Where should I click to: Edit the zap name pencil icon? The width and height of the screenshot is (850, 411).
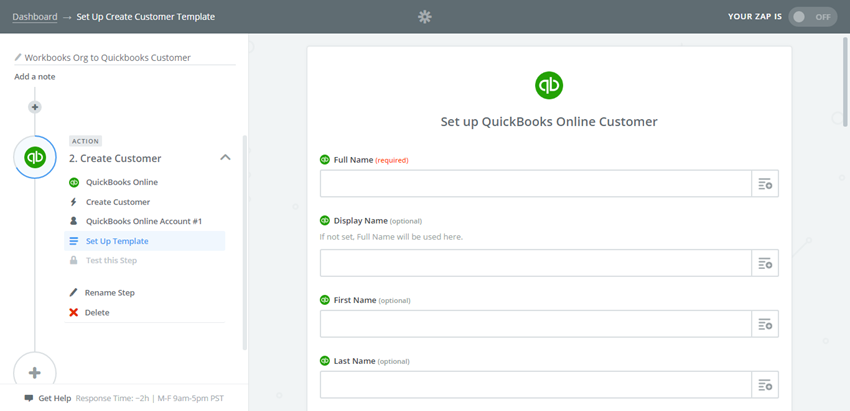tap(18, 57)
